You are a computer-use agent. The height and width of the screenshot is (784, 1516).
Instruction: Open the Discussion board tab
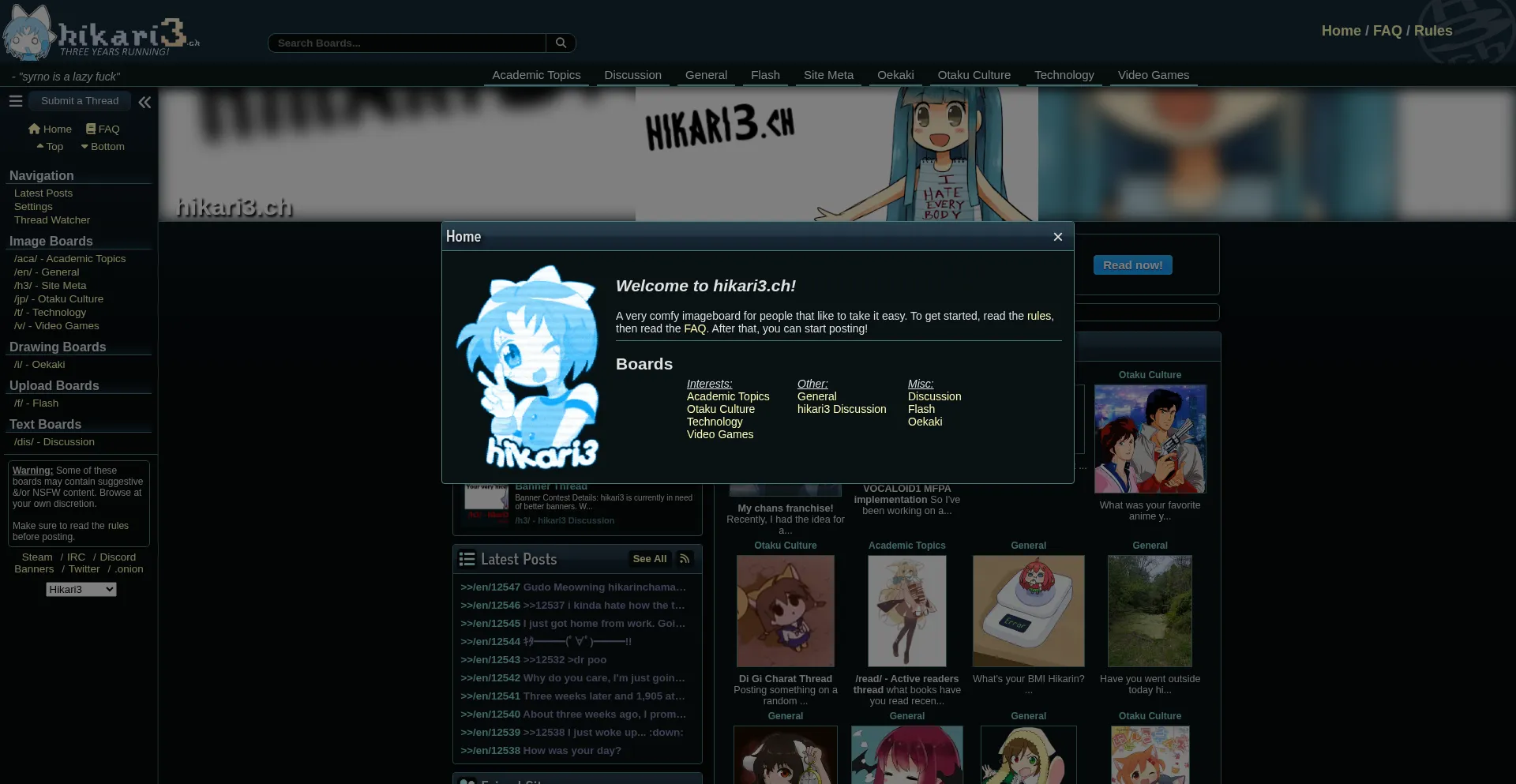tap(633, 75)
